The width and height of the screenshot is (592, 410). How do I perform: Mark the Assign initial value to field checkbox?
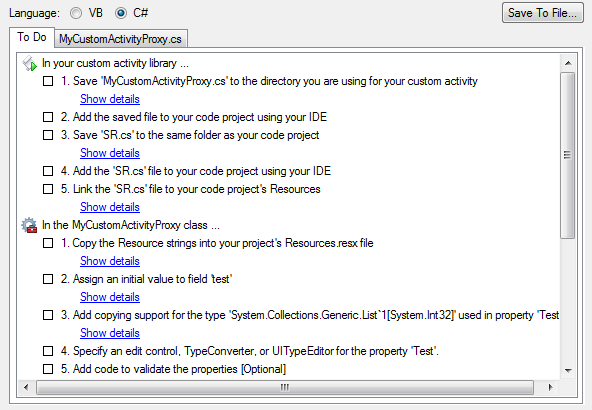pos(48,279)
